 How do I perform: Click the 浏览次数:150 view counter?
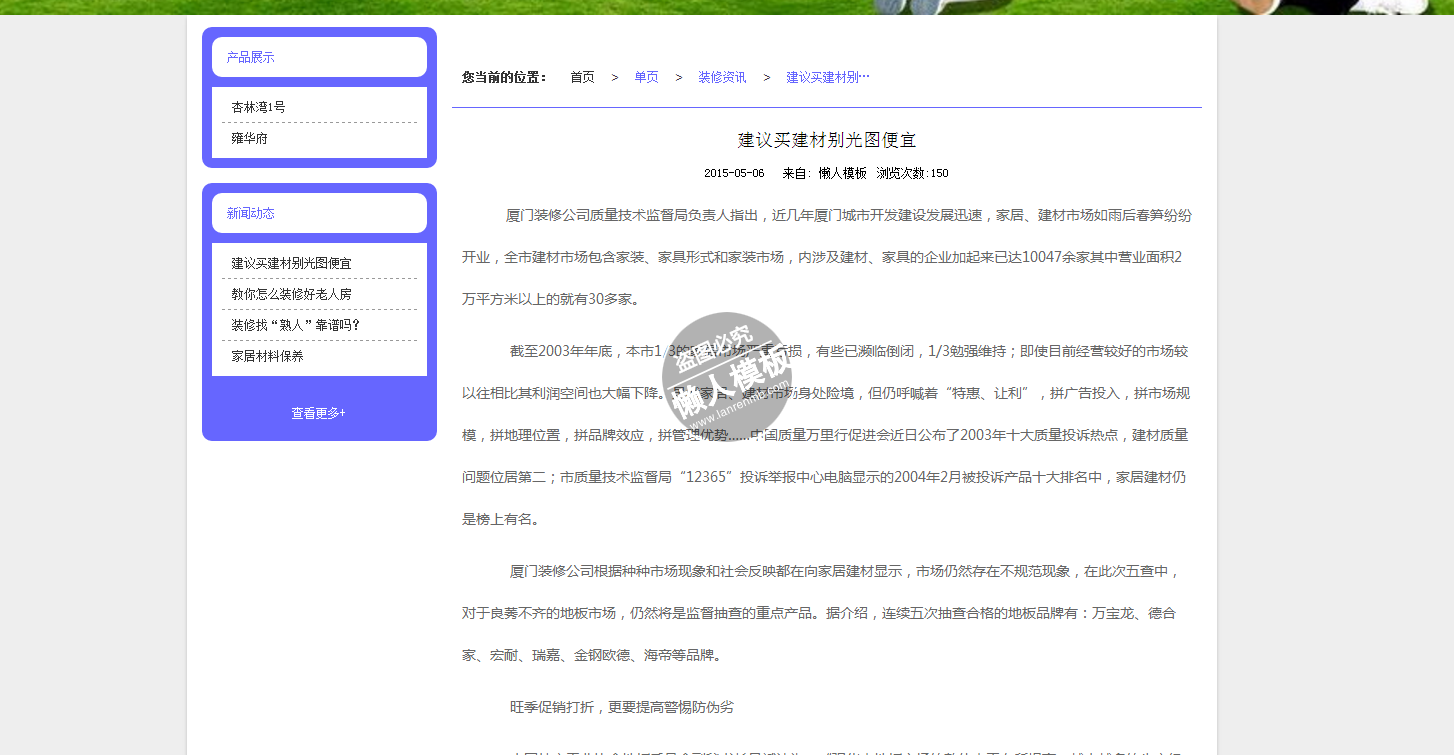click(x=912, y=173)
